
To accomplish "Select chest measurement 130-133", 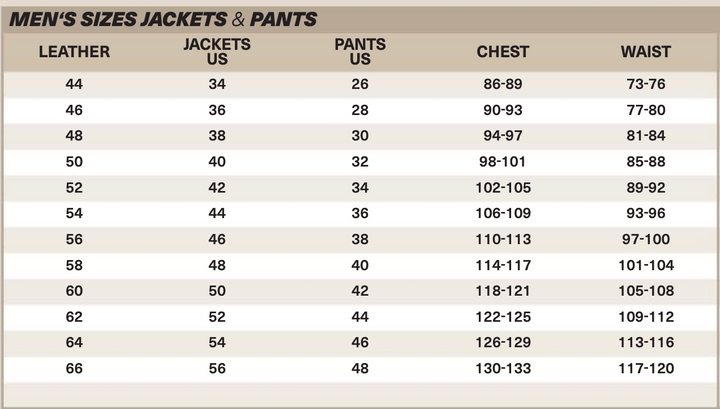I will [x=502, y=368].
